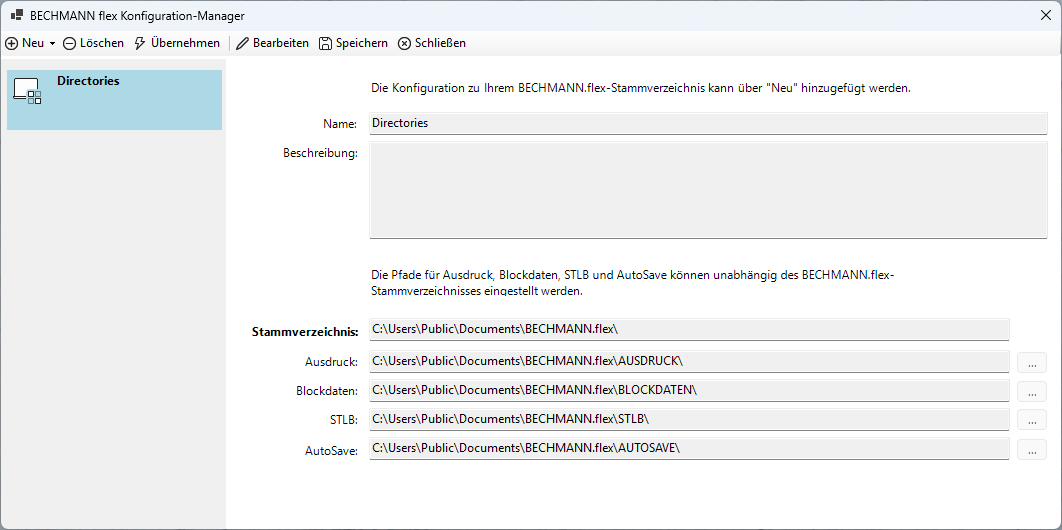Open the STLB path browse button

tap(1031, 420)
